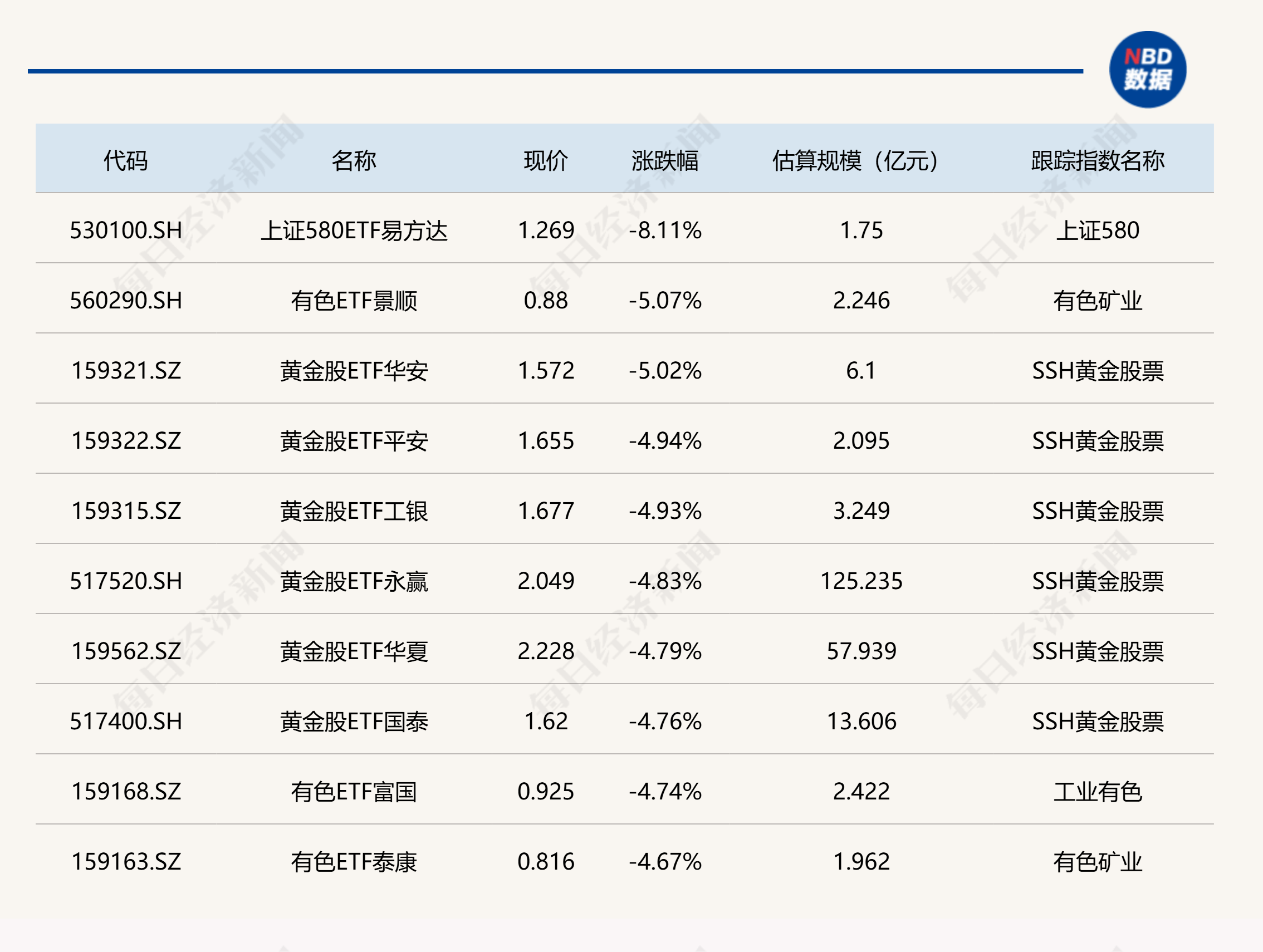Select the fund name 有色ETF景顺

[354, 301]
